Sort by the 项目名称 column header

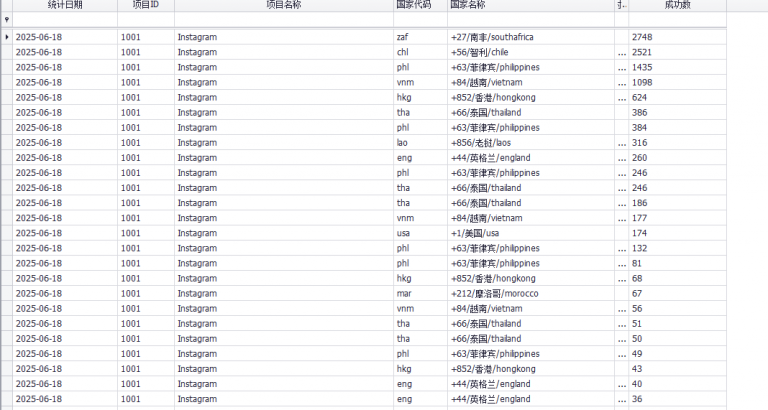(x=284, y=5)
